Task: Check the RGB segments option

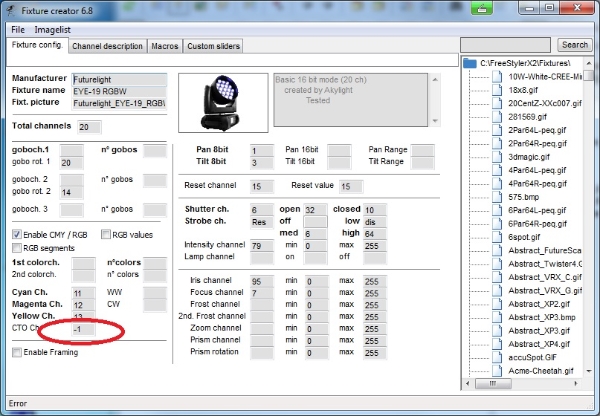Action: coord(17,247)
